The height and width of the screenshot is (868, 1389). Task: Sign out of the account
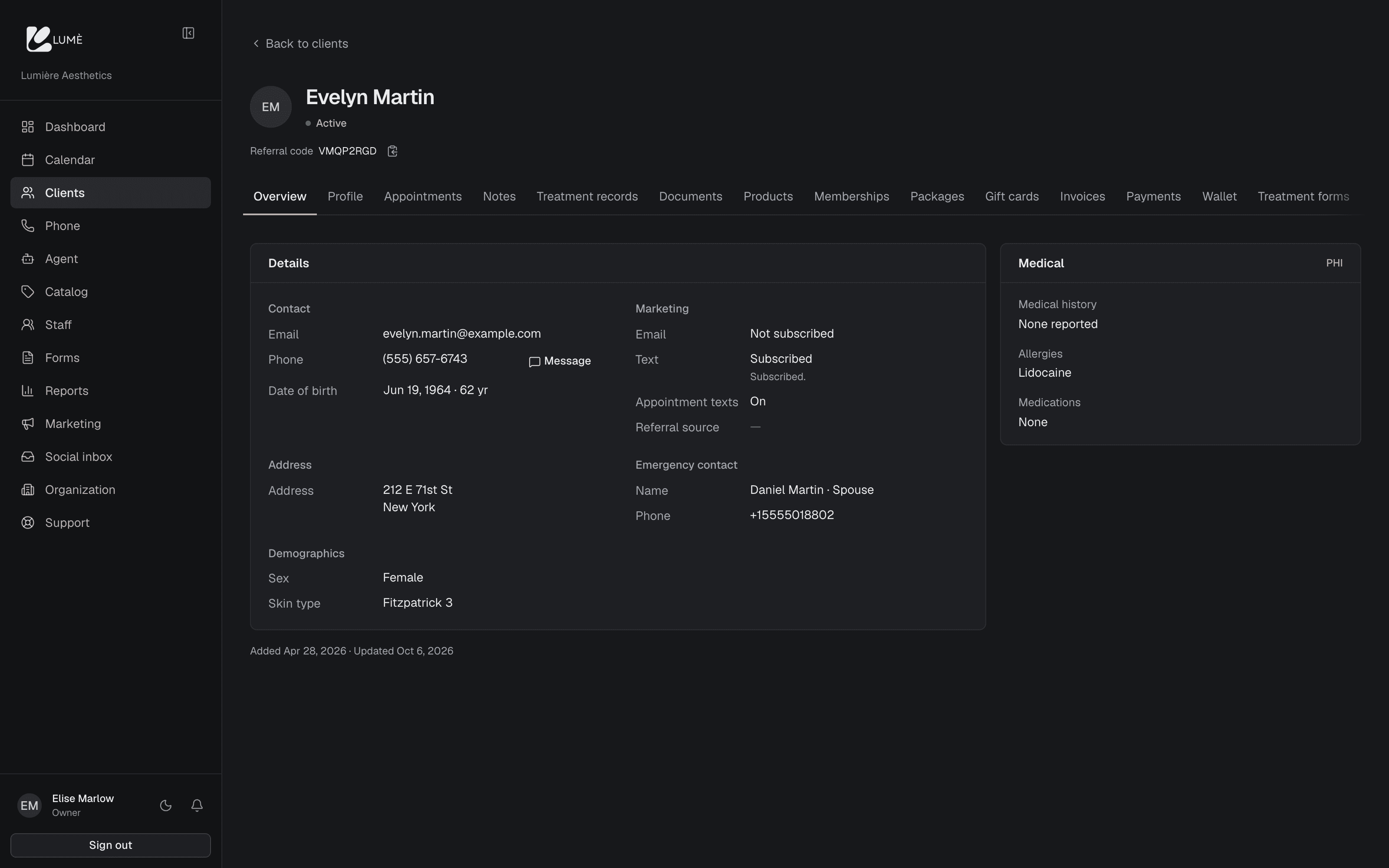tap(111, 845)
